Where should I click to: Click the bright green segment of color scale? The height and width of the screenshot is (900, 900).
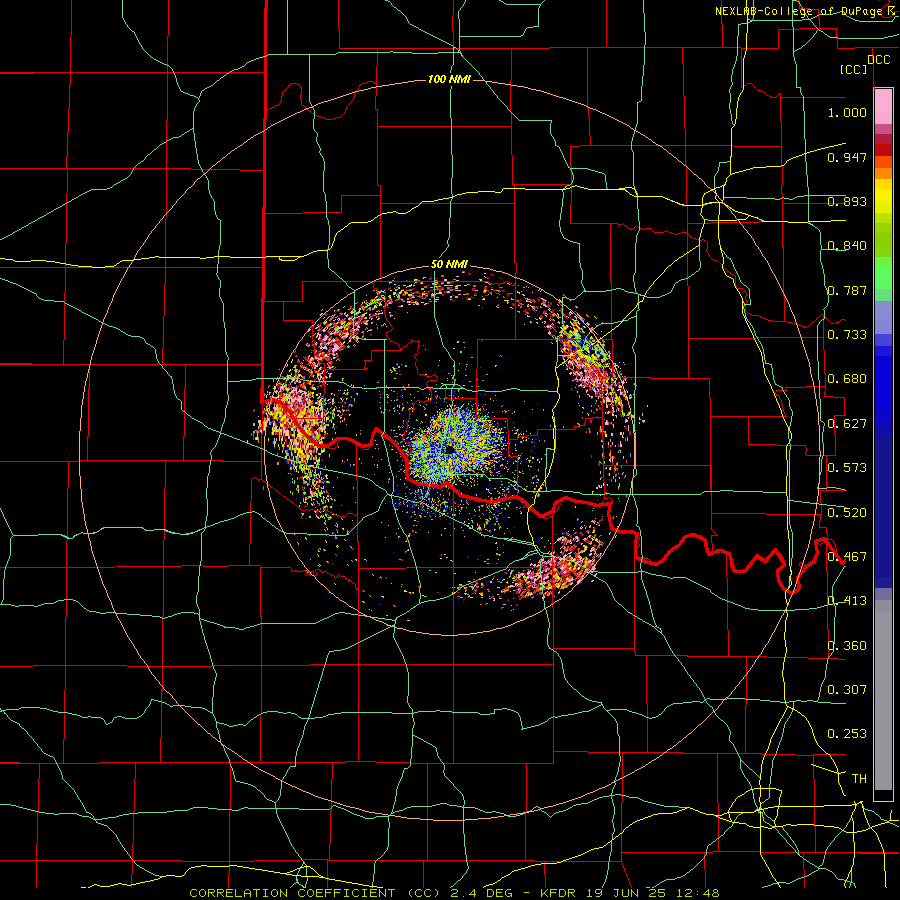click(x=883, y=273)
